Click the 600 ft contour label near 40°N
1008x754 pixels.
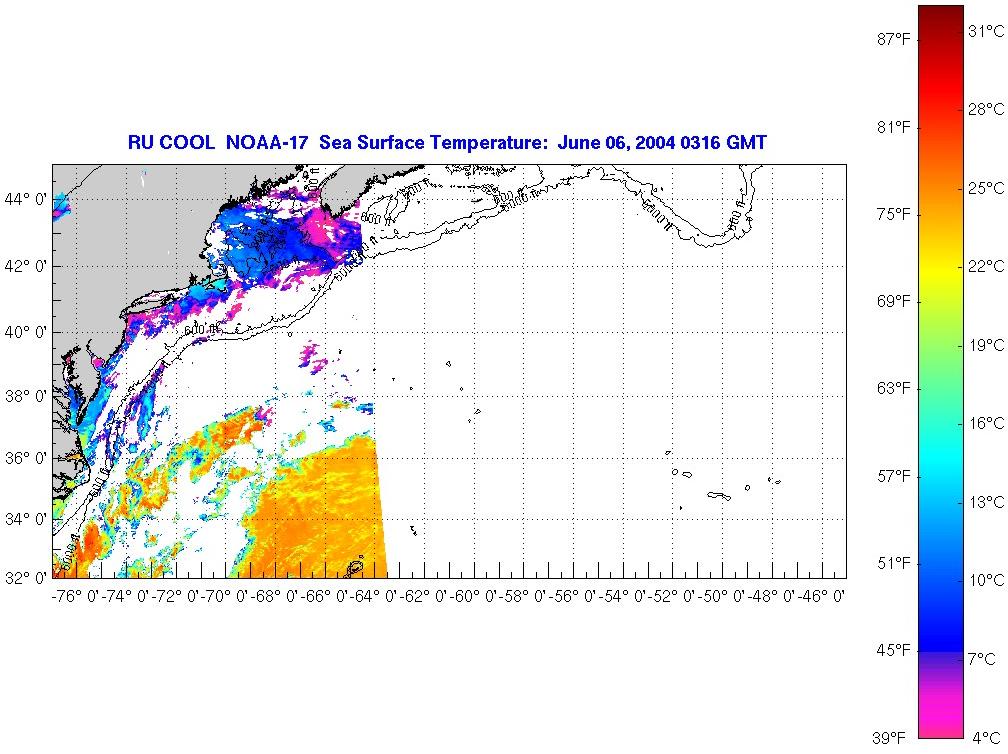point(201,330)
